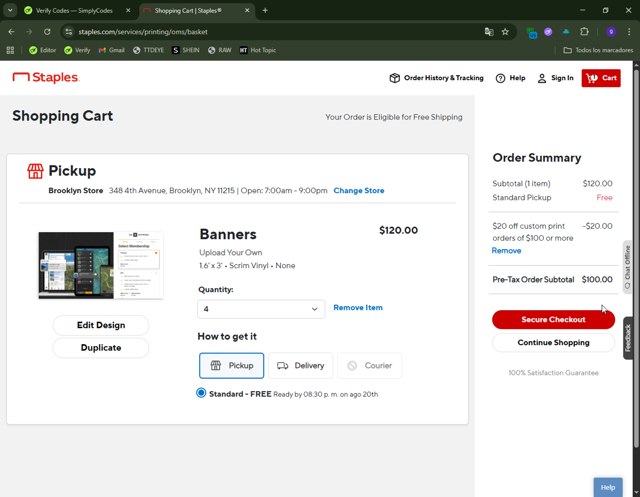
Task: Remove the $20 off coupon
Action: (x=506, y=251)
